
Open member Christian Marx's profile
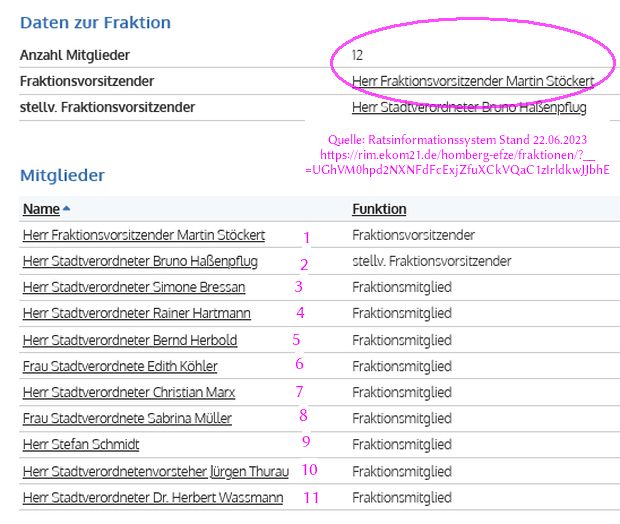(x=129, y=392)
